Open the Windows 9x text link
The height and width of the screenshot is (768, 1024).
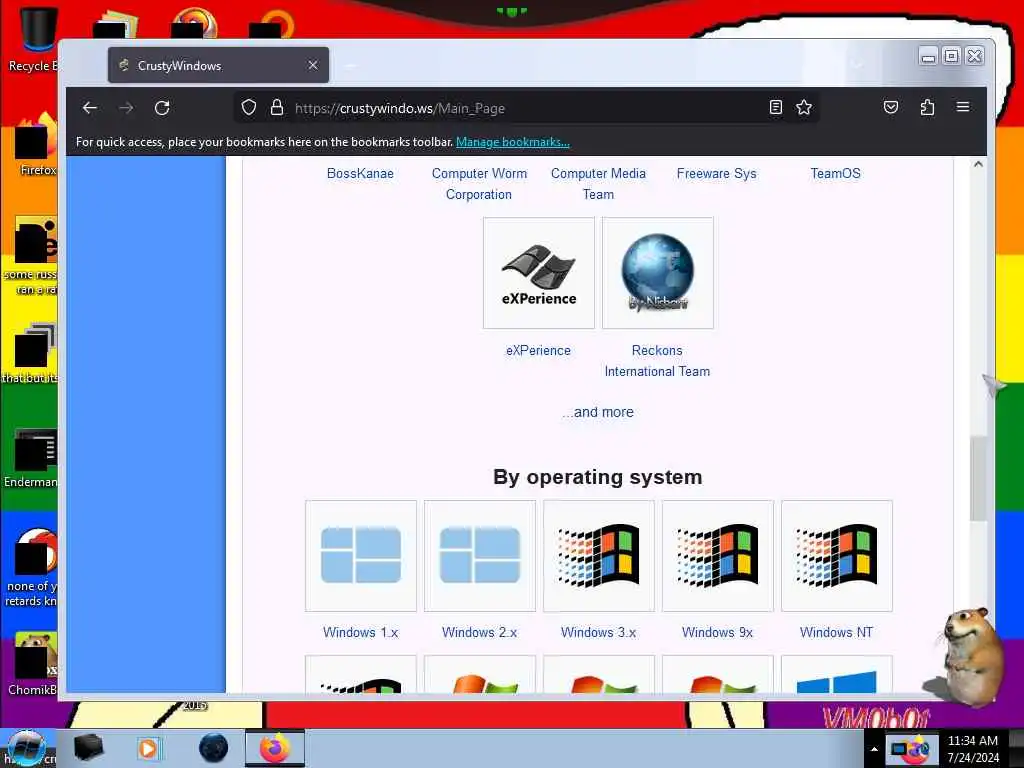717,633
